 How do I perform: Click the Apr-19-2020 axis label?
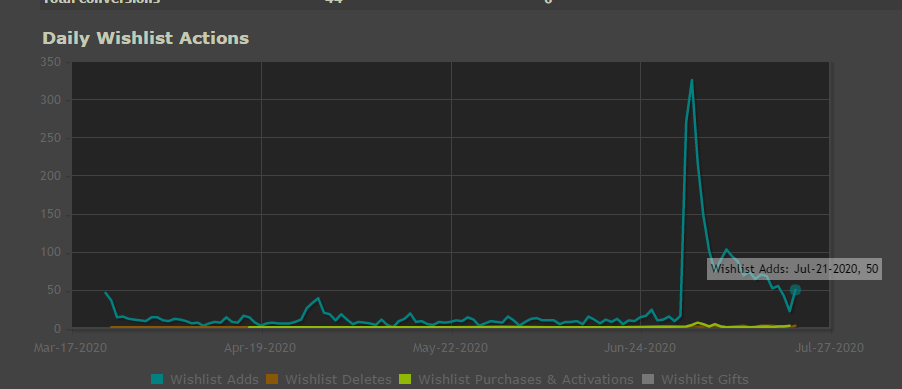tap(261, 348)
